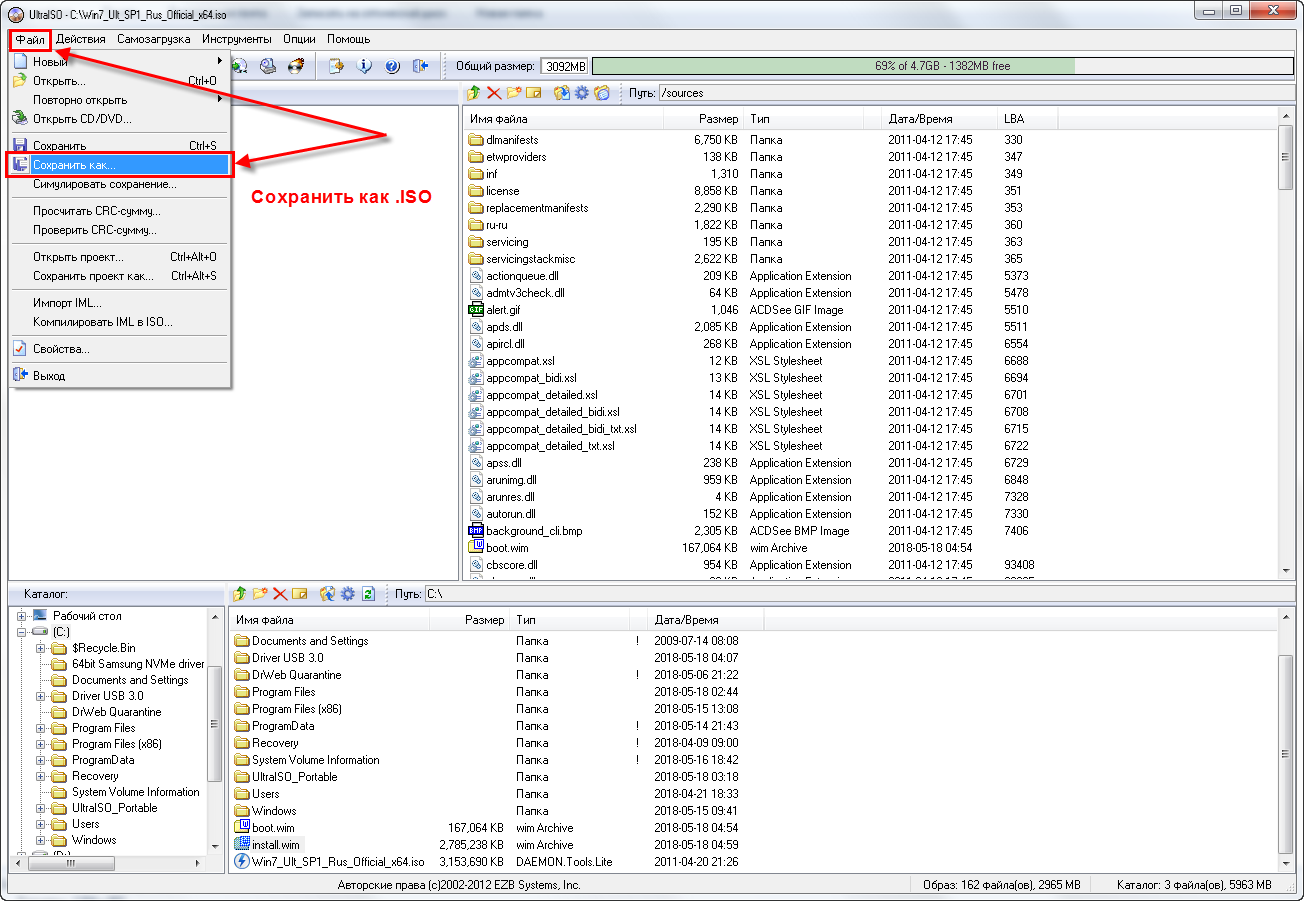Screen dimensions: 1304x901
Task: Select boot.wim in the image file list
Action: (x=506, y=548)
